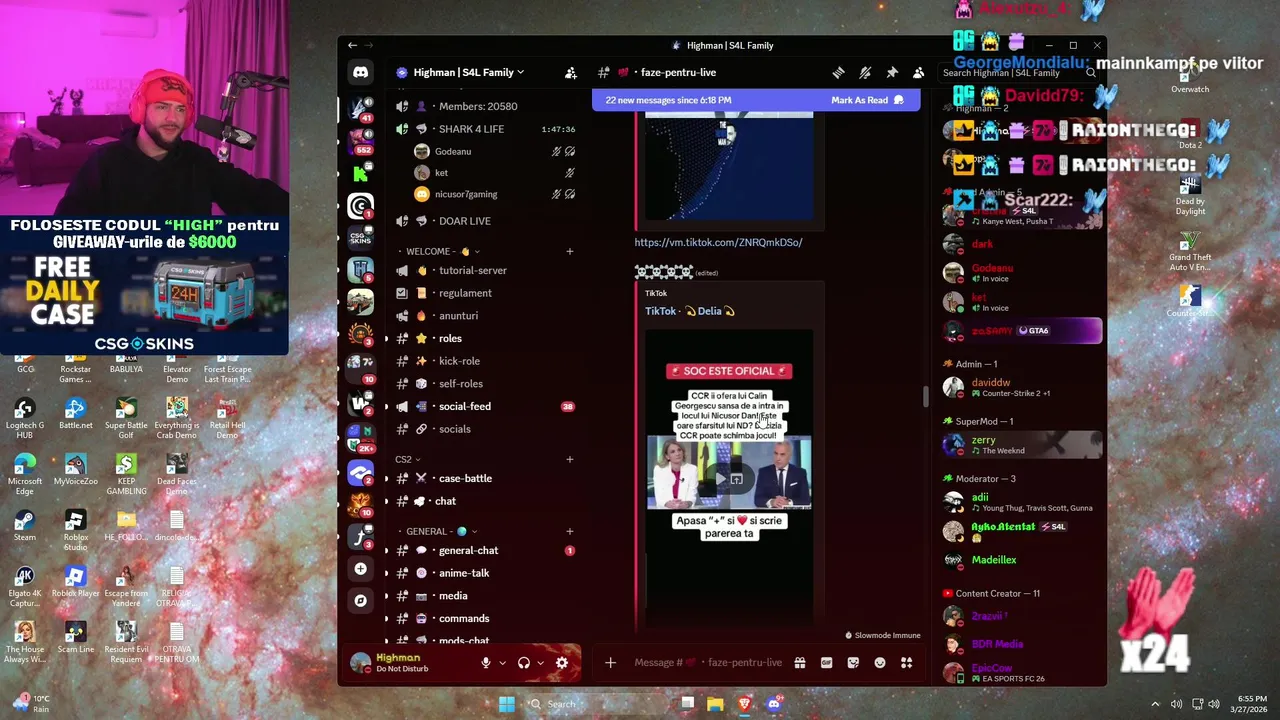This screenshot has height=720, width=1280.
Task: Open Discord direct messages home icon
Action: coord(360,72)
